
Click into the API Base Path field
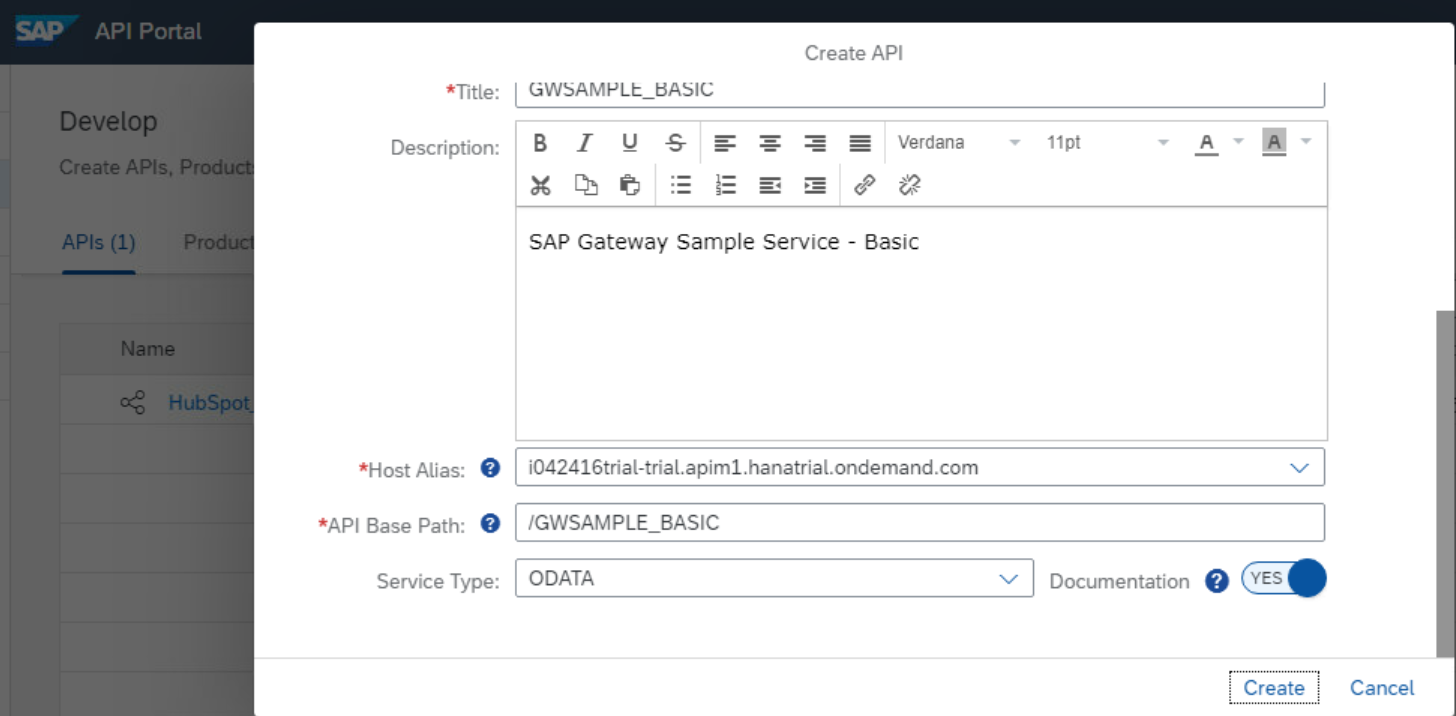click(x=920, y=523)
